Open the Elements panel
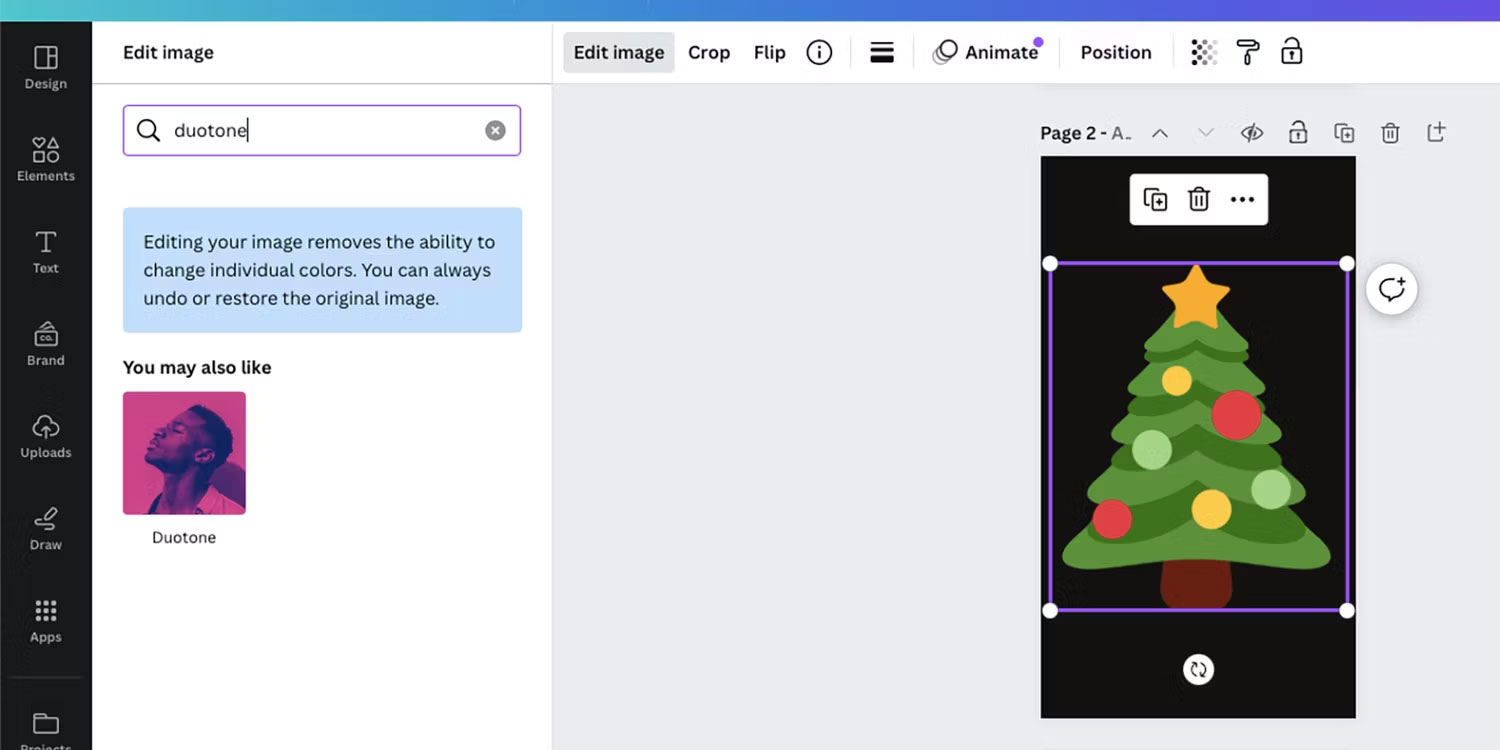This screenshot has height=750, width=1500. (x=45, y=158)
